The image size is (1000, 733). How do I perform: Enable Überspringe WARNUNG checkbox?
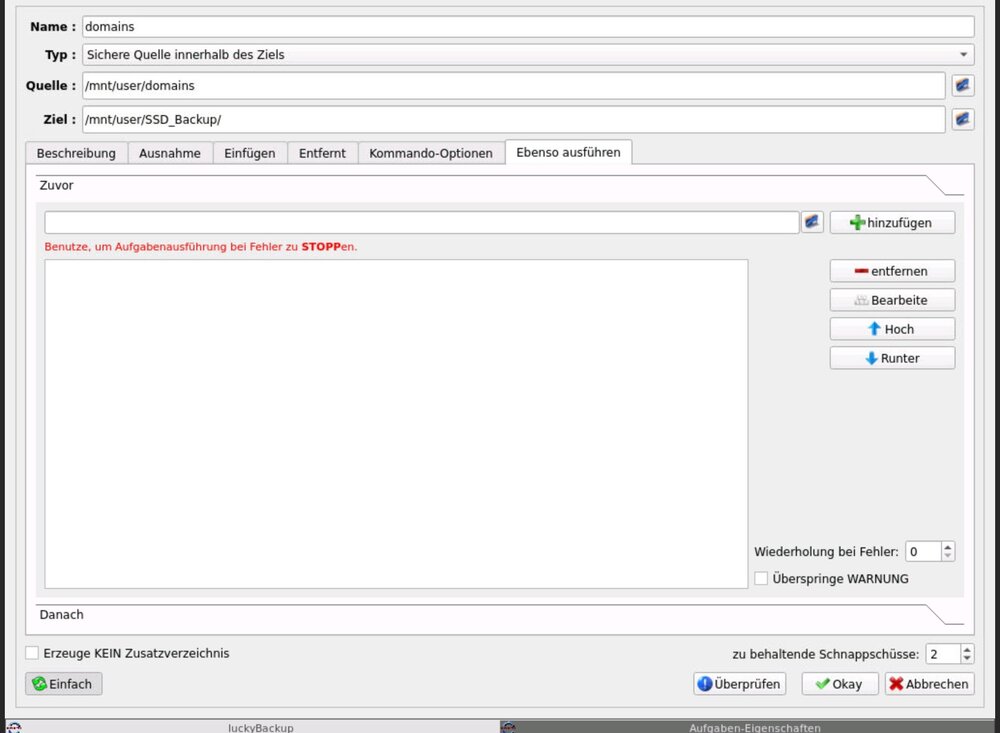761,579
